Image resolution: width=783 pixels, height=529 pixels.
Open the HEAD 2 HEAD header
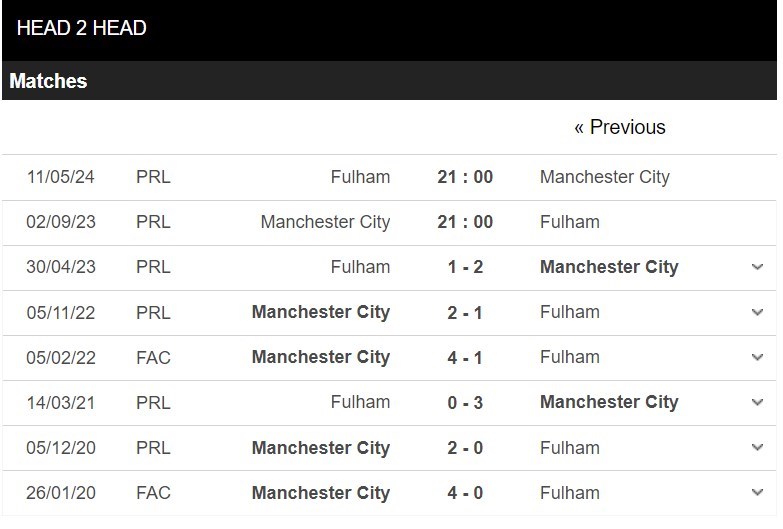[x=81, y=28]
